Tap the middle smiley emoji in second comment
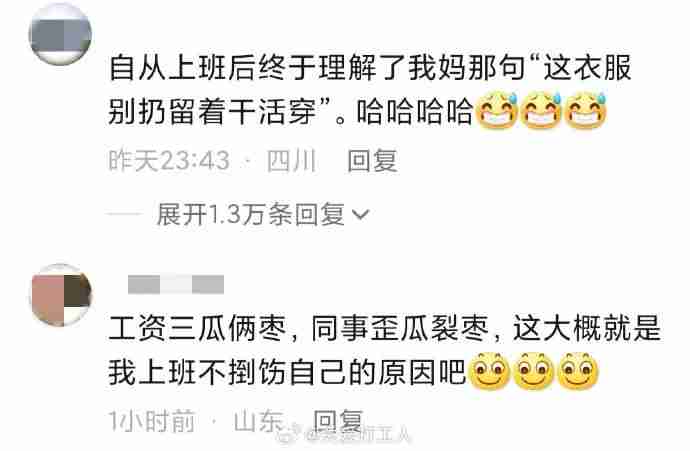 tap(534, 371)
